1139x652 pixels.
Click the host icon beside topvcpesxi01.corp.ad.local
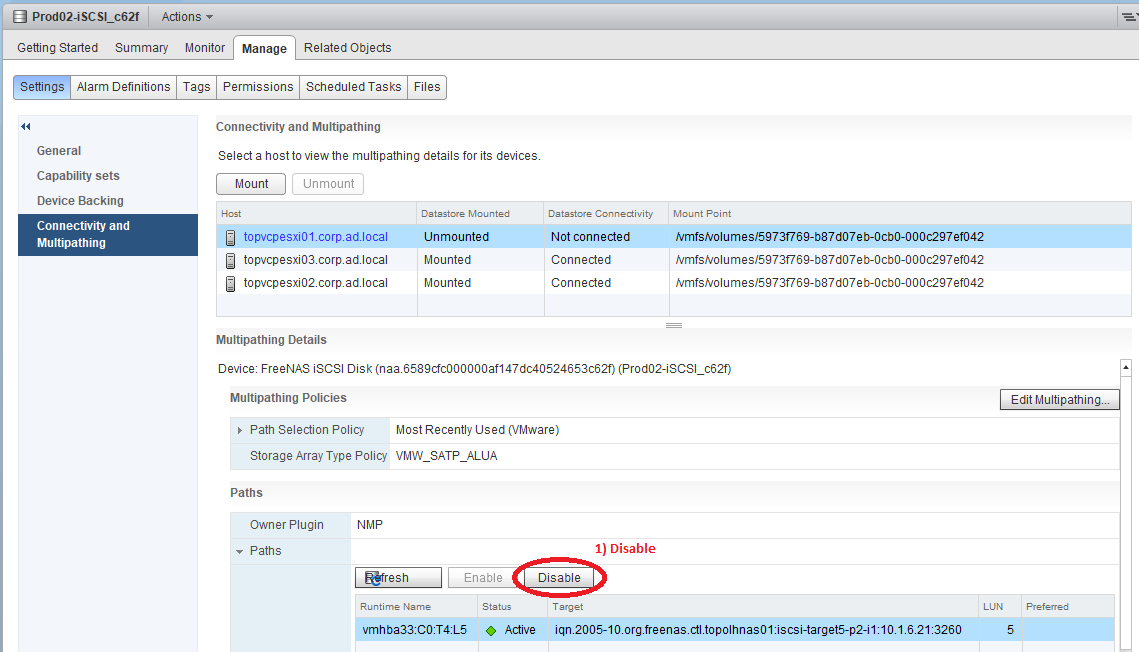(x=232, y=237)
